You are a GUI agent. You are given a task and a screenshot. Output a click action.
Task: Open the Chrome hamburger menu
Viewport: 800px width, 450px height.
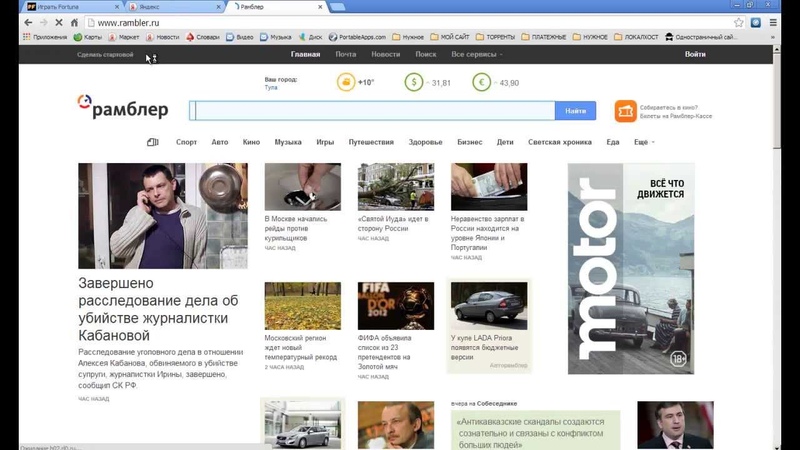click(773, 22)
